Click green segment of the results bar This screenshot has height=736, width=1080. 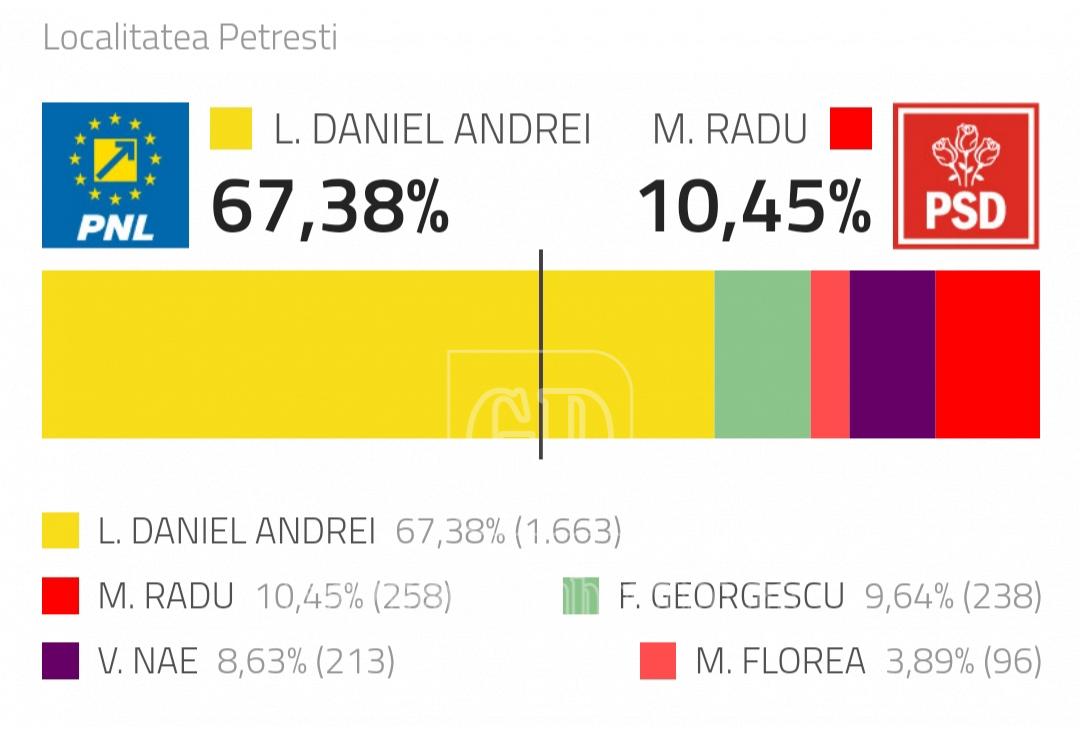point(762,354)
